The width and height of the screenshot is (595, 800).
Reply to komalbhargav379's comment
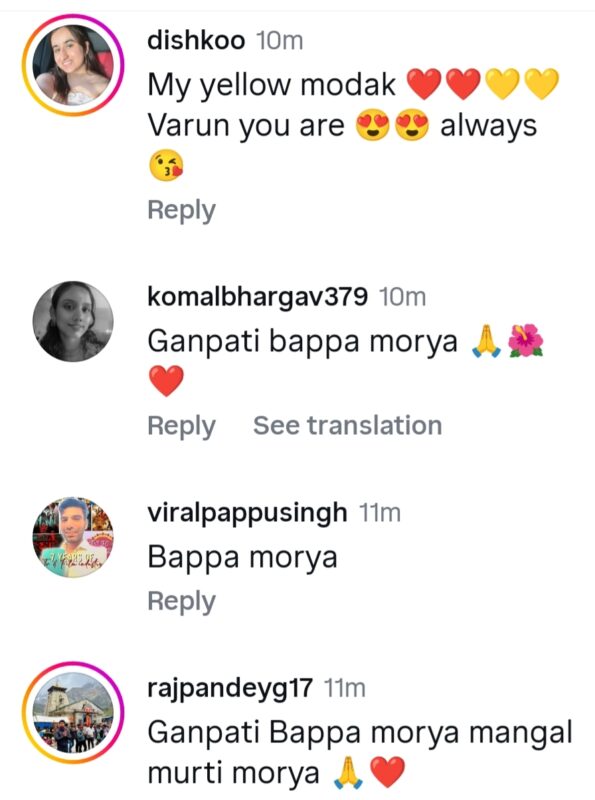(182, 427)
